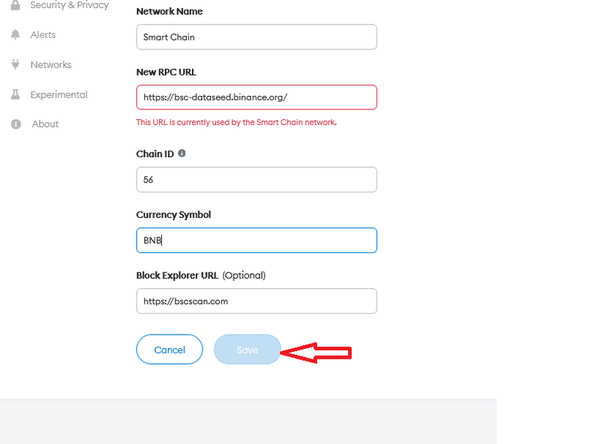Click the Currency Symbol field containing BNB
600x444 pixels.
pyautogui.click(x=256, y=241)
